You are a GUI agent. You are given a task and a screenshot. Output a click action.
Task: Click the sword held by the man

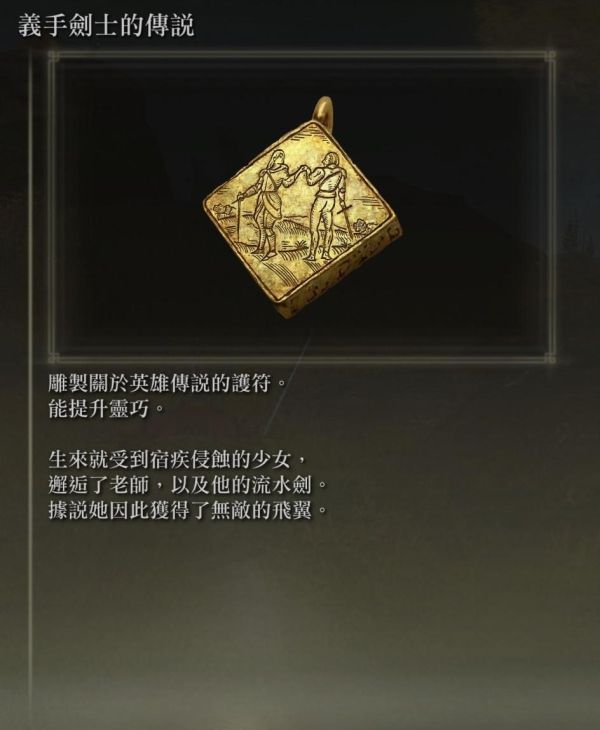pyautogui.click(x=345, y=217)
